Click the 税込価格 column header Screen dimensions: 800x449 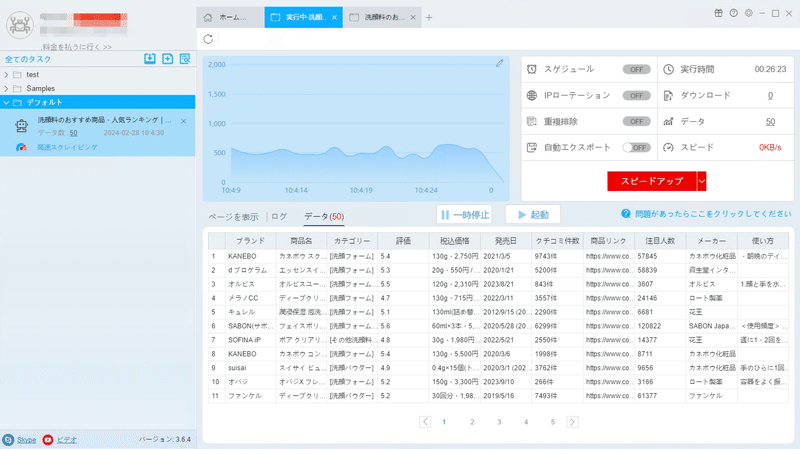(454, 241)
